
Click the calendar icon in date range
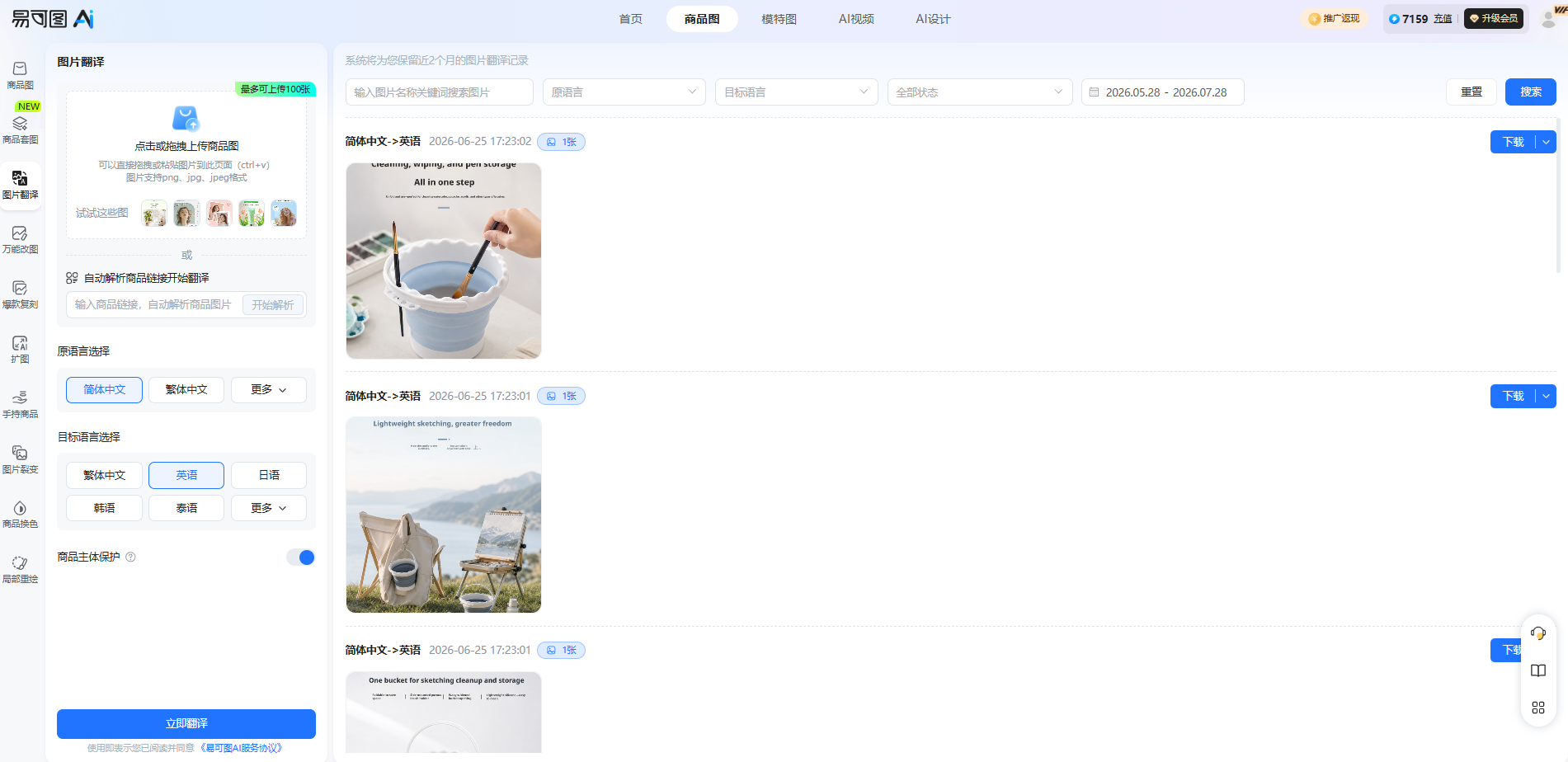tap(1094, 92)
